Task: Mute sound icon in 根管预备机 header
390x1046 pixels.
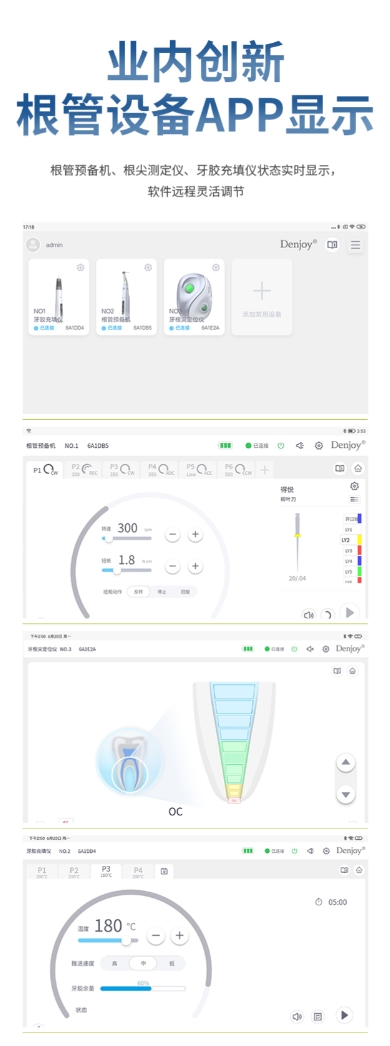Action: (x=300, y=446)
